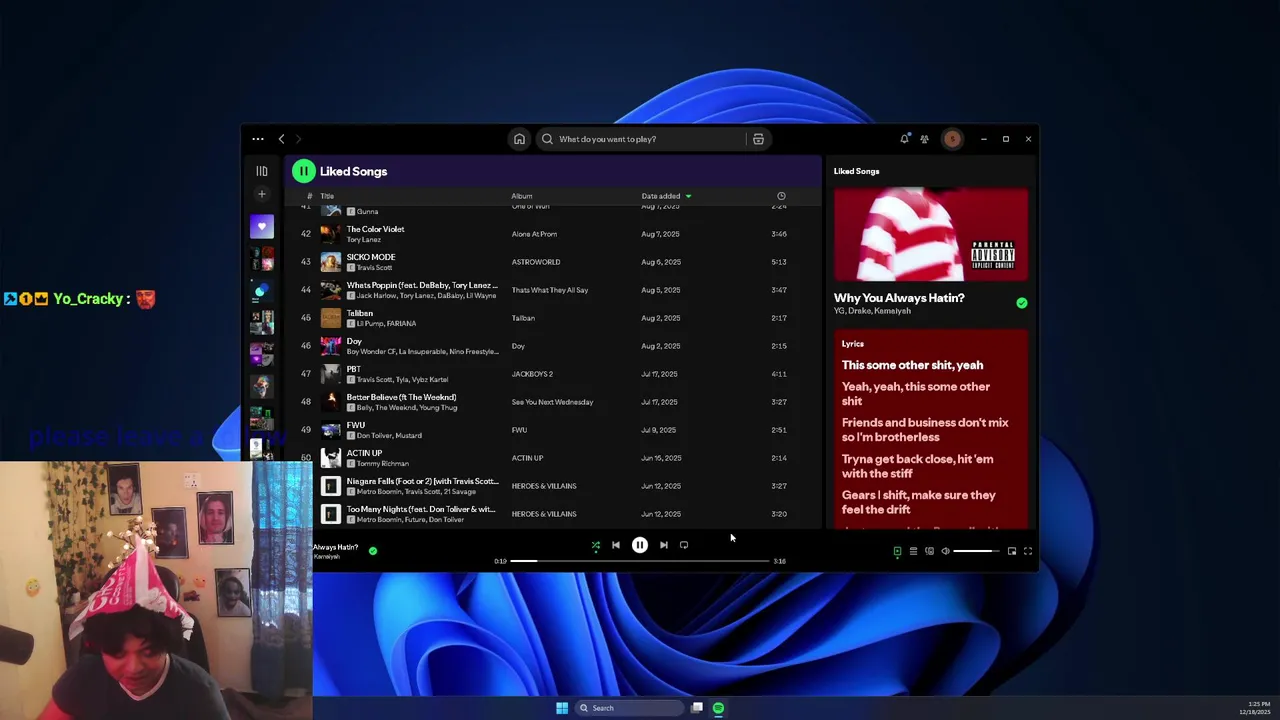Select the song 'FWU'
1280x720 pixels.
[356, 425]
